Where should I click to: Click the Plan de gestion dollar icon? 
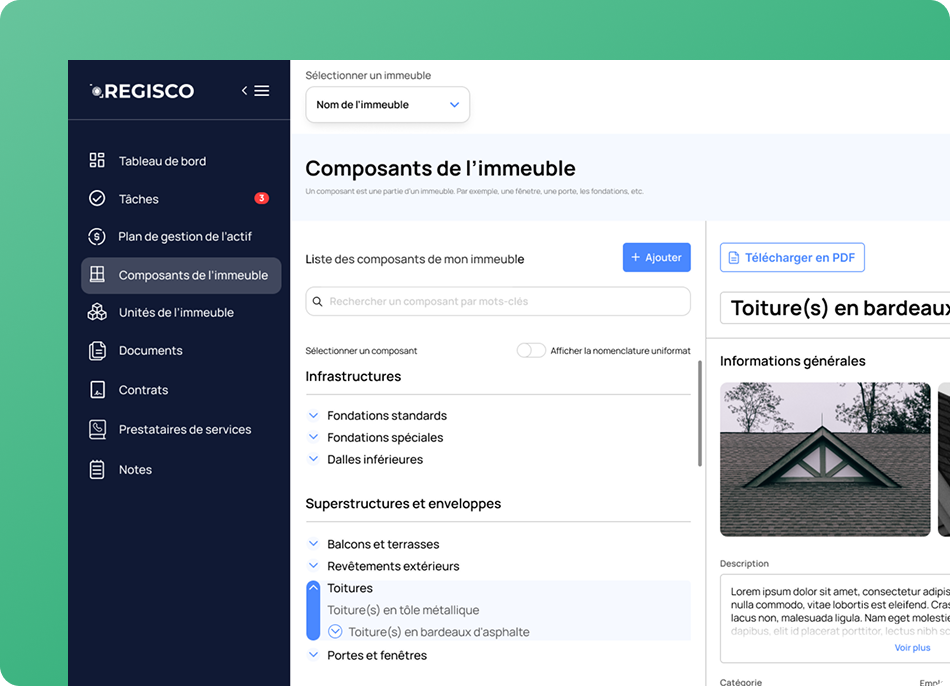point(97,236)
